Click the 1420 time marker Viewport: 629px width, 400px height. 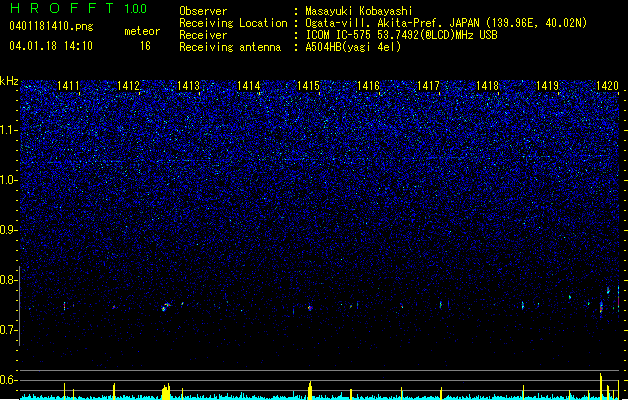(x=607, y=86)
